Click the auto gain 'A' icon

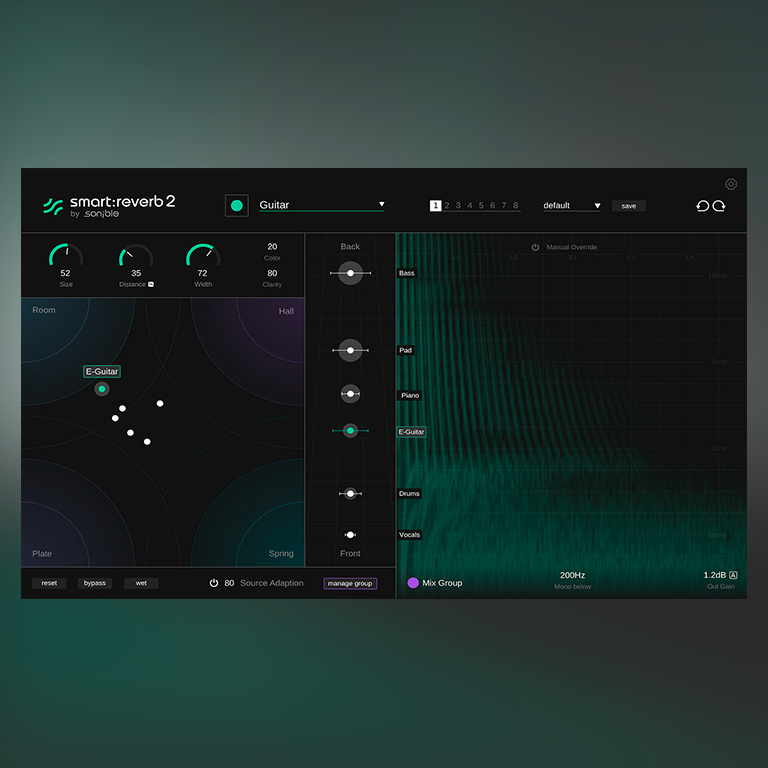[x=733, y=575]
